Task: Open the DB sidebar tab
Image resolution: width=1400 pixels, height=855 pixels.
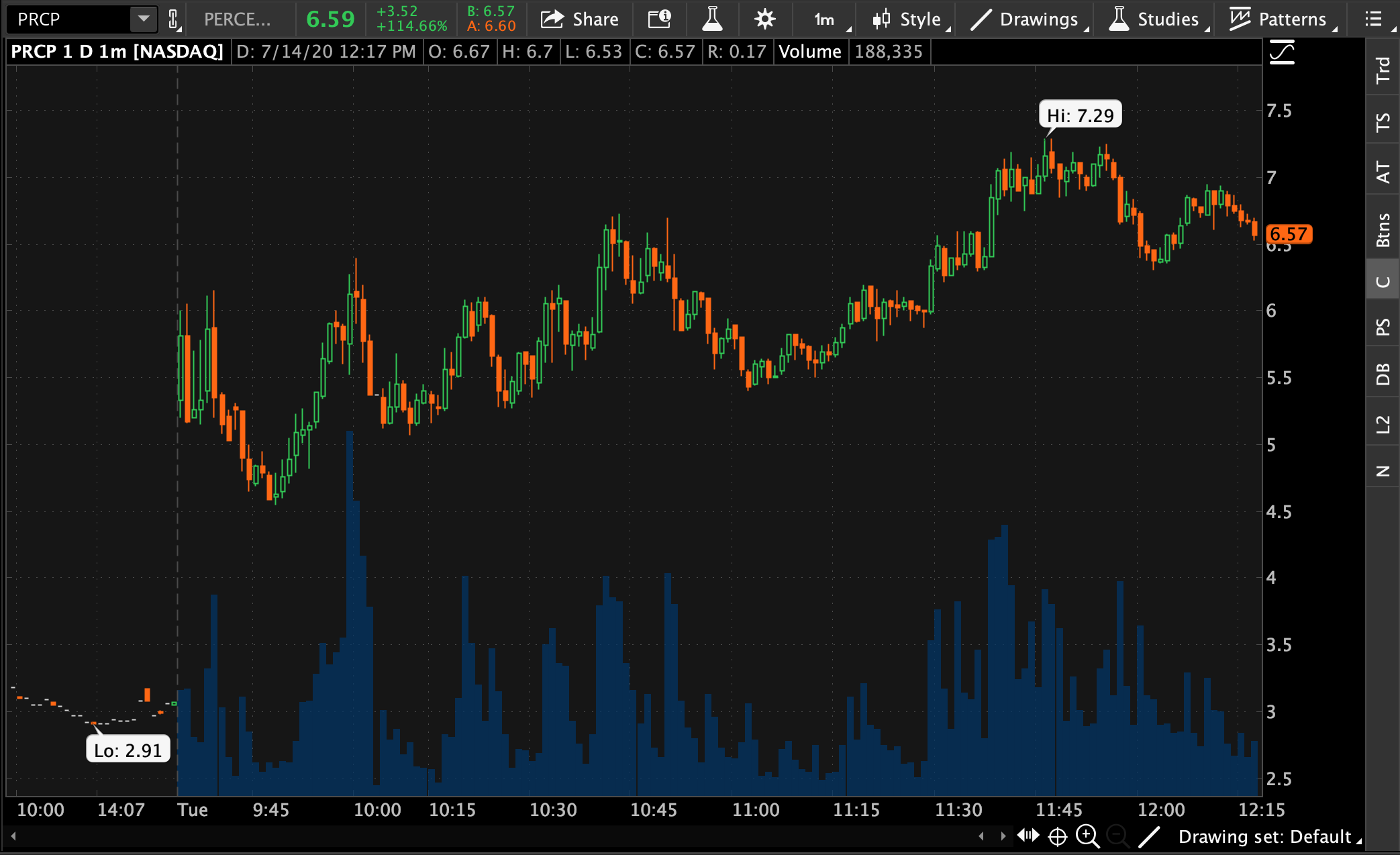Action: [x=1383, y=374]
